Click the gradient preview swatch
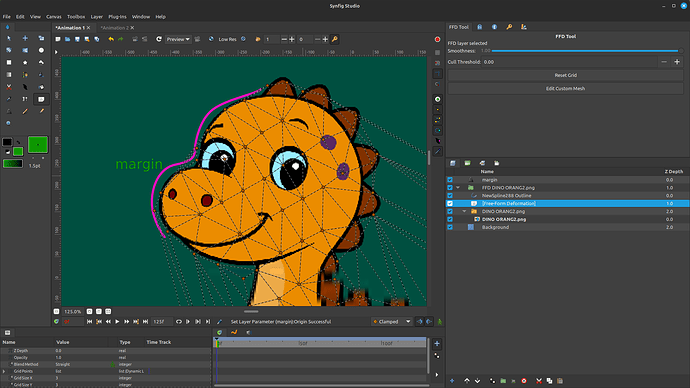The image size is (690, 388). (x=13, y=164)
